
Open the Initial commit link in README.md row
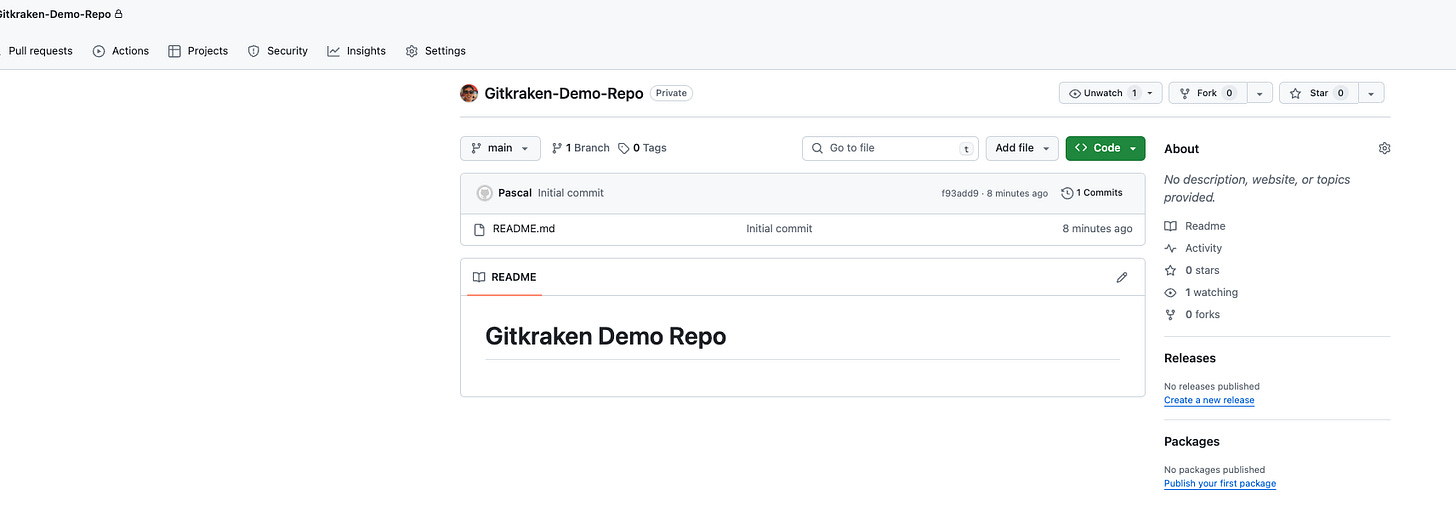(x=779, y=229)
